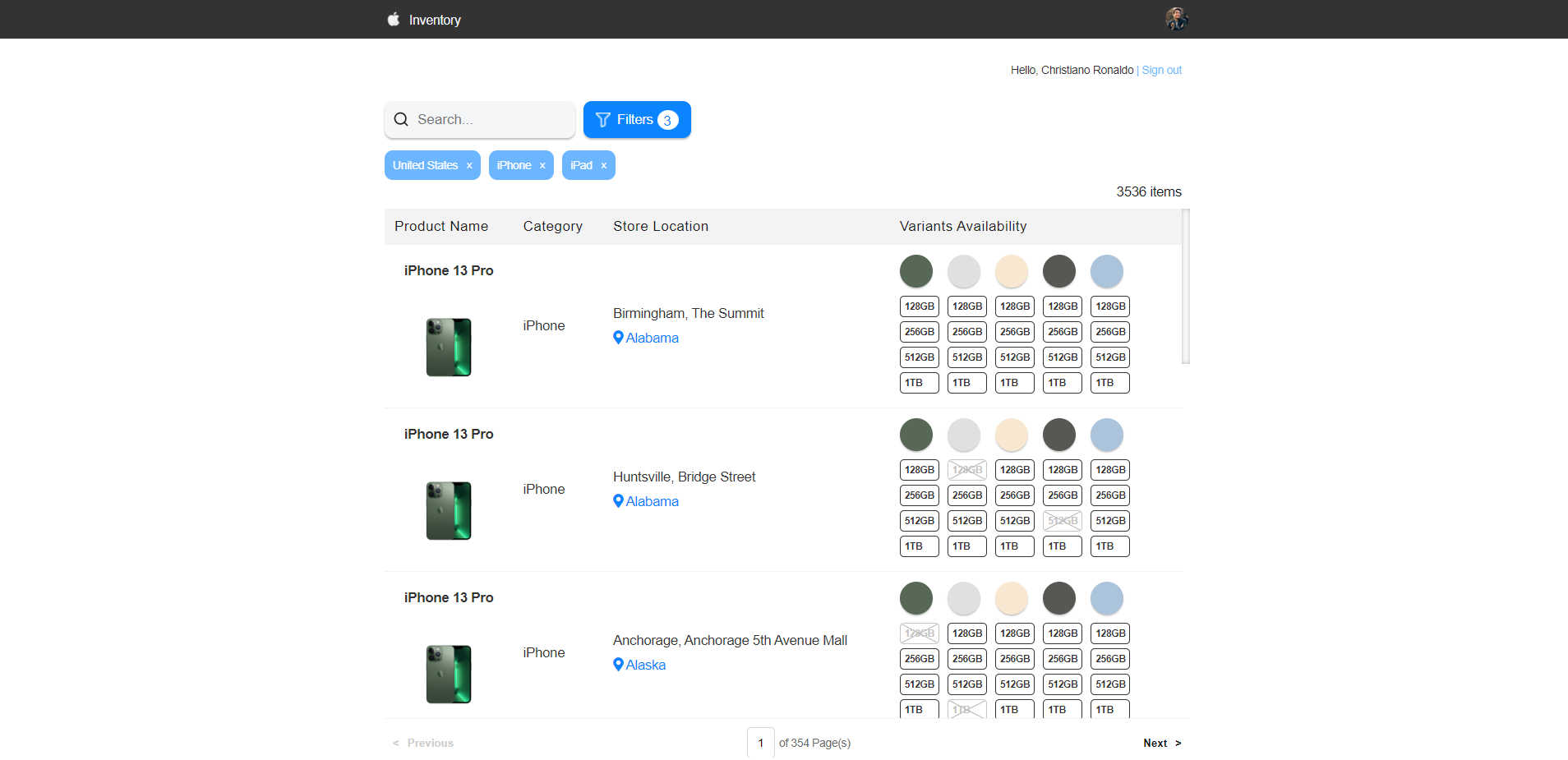Viewport: 1568px width, 760px height.
Task: Click the Variants Availability column header
Action: (x=963, y=226)
